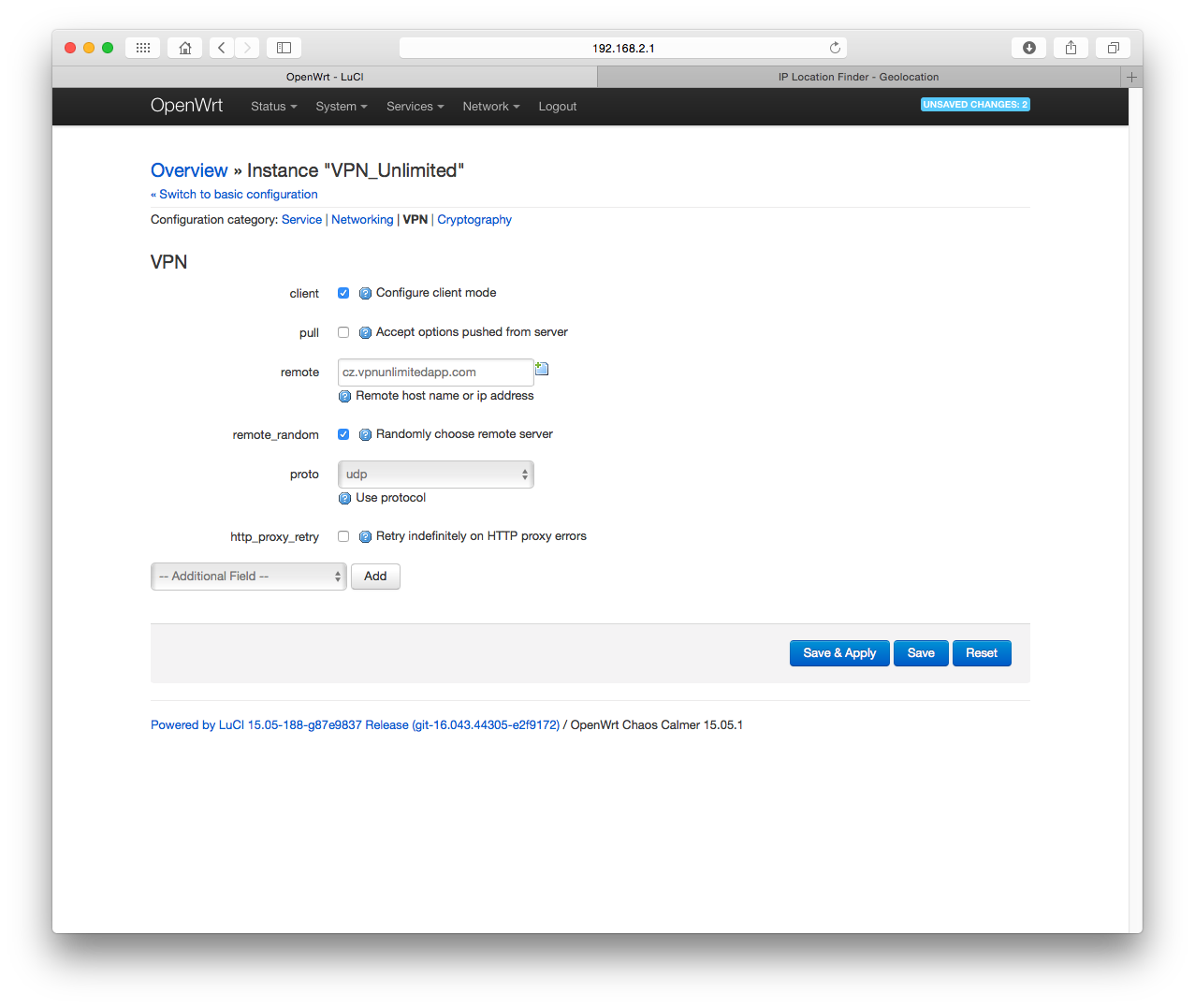
Task: Click the Safari address bar
Action: (623, 48)
